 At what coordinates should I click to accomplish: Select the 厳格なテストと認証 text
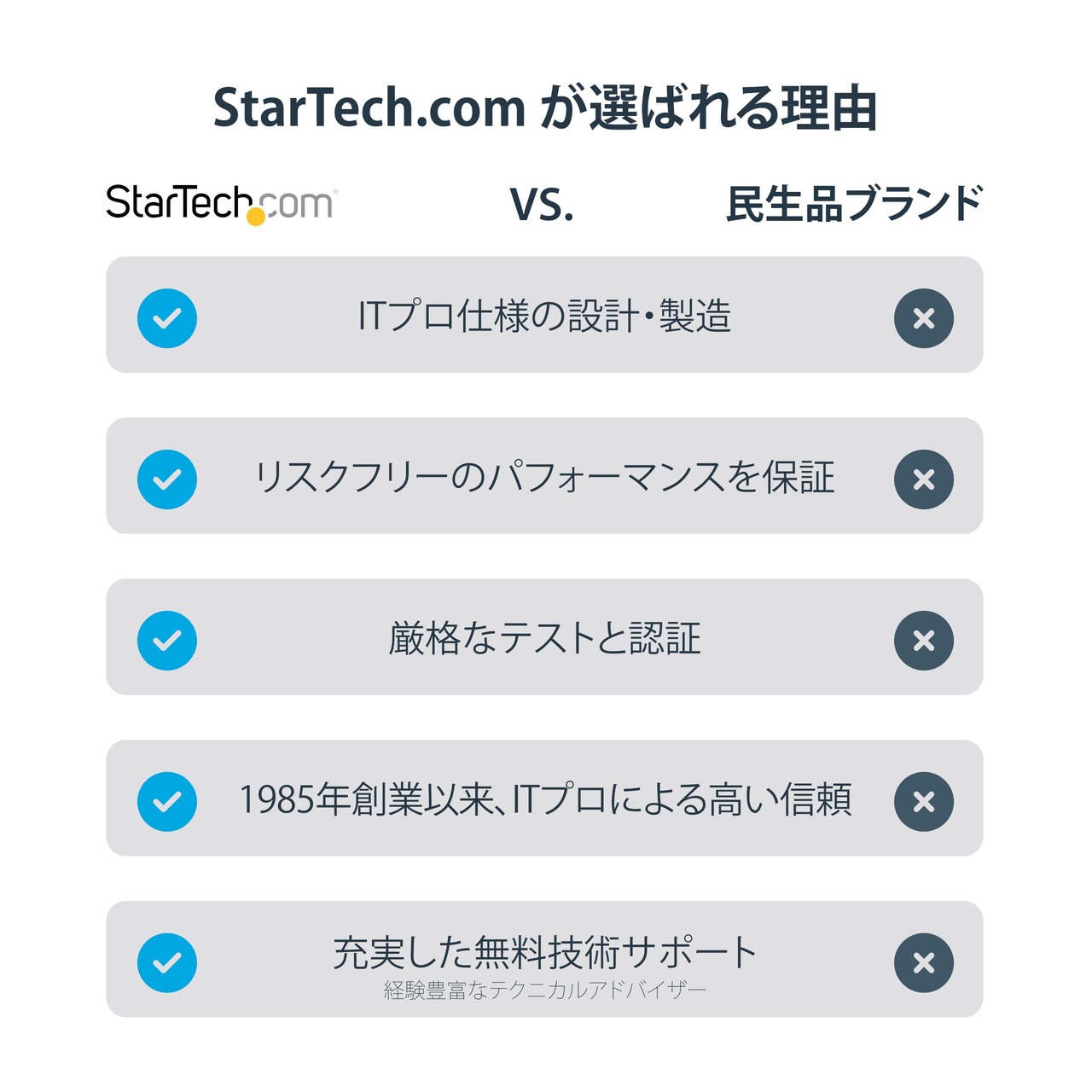[x=544, y=639]
